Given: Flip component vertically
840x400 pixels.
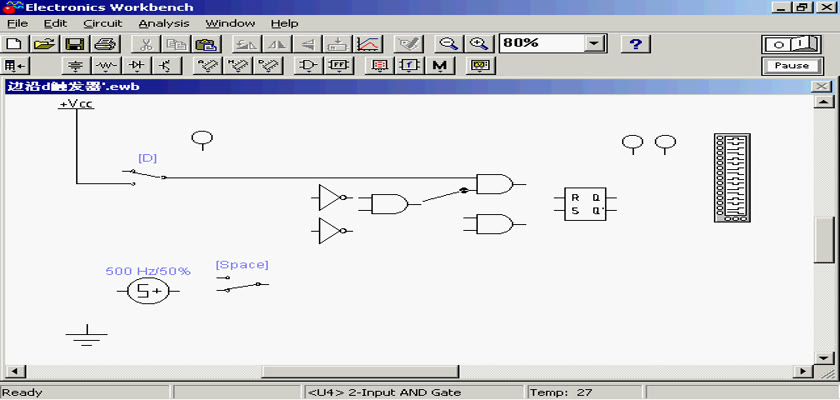Looking at the screenshot, I should [x=308, y=43].
